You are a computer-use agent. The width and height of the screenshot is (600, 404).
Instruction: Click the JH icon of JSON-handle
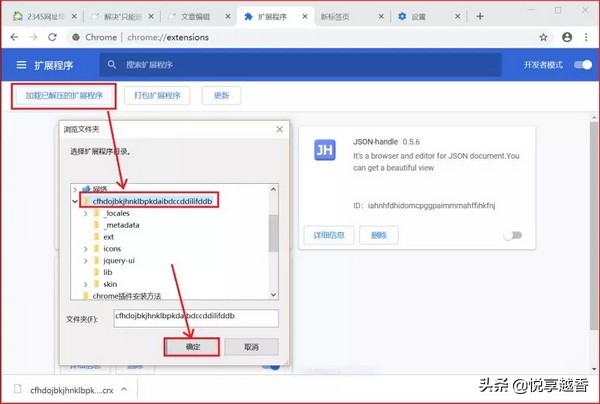[x=325, y=150]
